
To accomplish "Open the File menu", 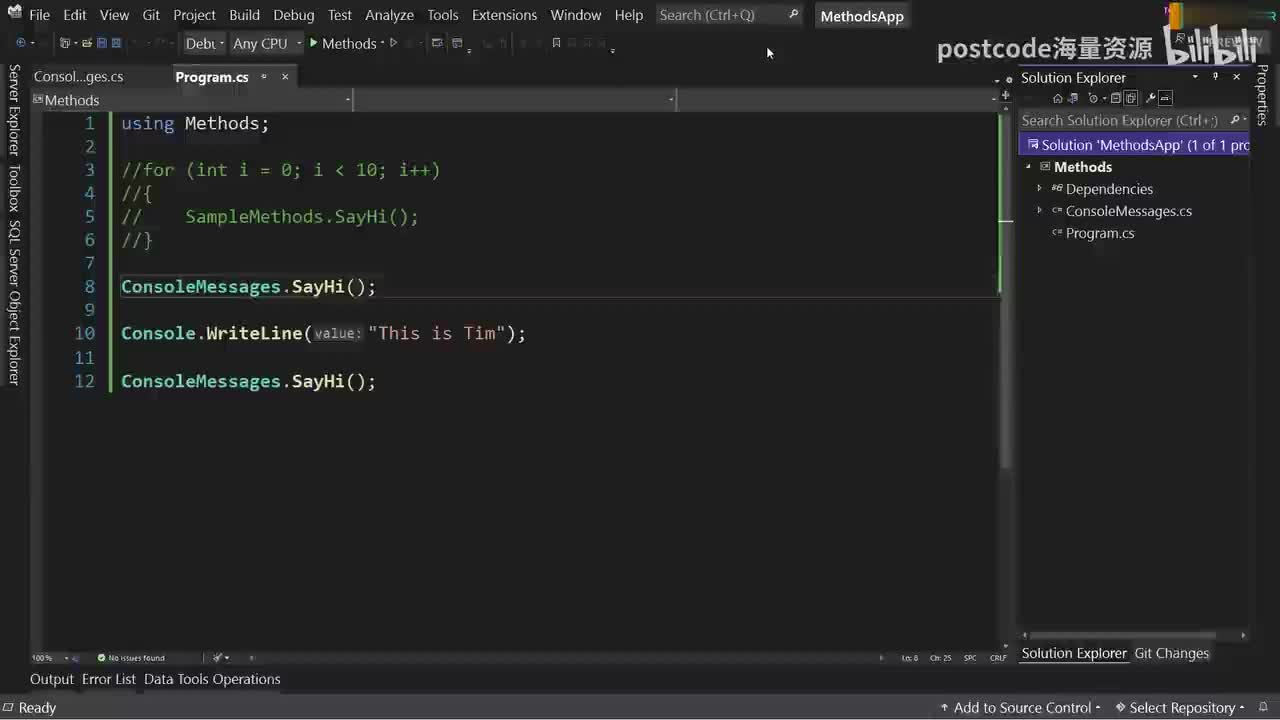I will [40, 15].
